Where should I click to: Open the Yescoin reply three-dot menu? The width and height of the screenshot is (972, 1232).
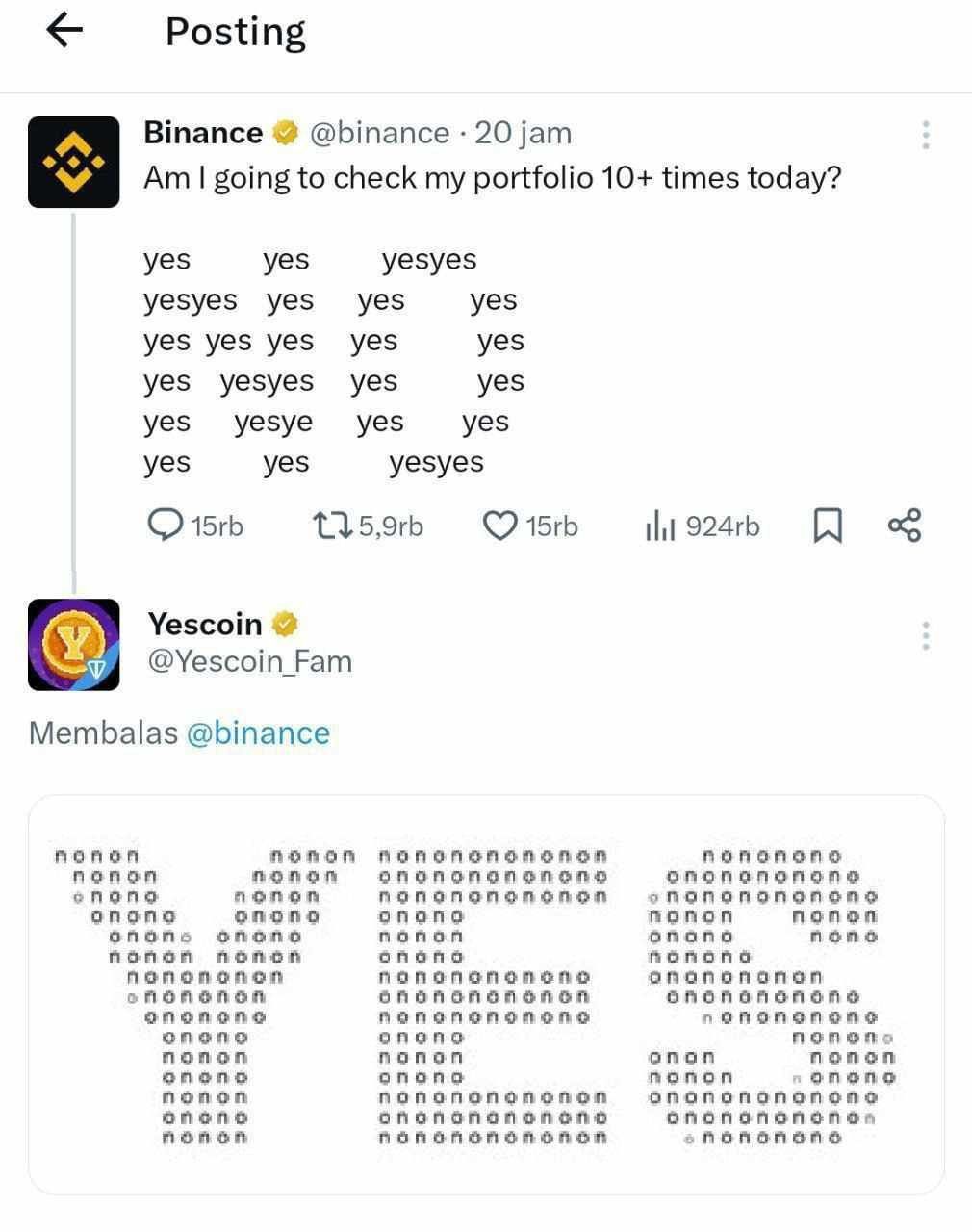[926, 635]
